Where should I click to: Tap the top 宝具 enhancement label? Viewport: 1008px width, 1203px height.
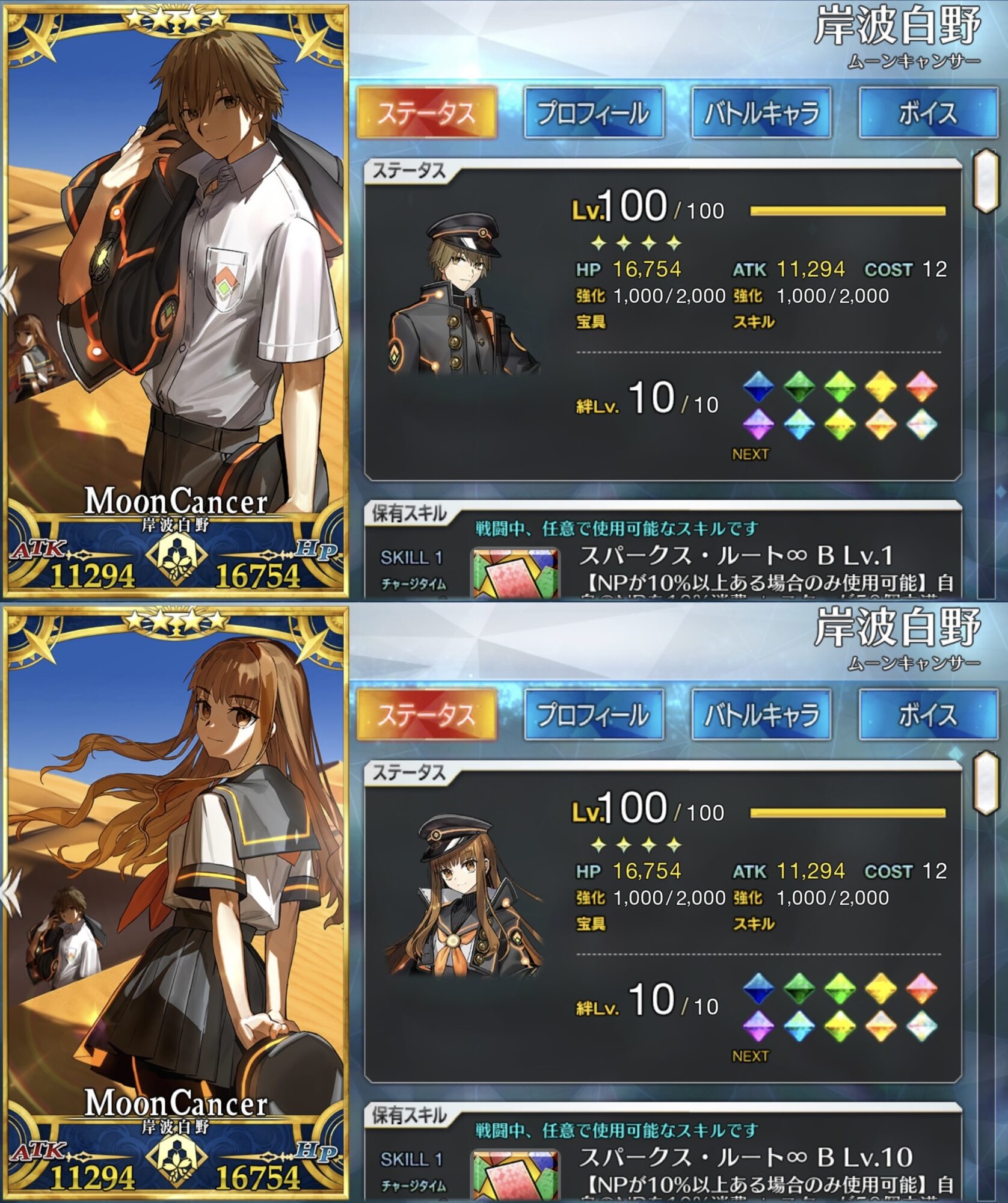coord(591,322)
